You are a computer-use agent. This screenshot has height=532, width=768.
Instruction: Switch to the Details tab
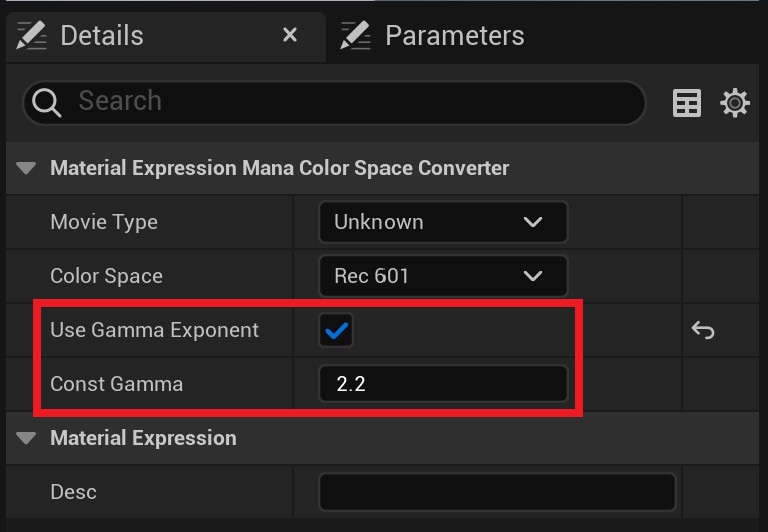[102, 36]
